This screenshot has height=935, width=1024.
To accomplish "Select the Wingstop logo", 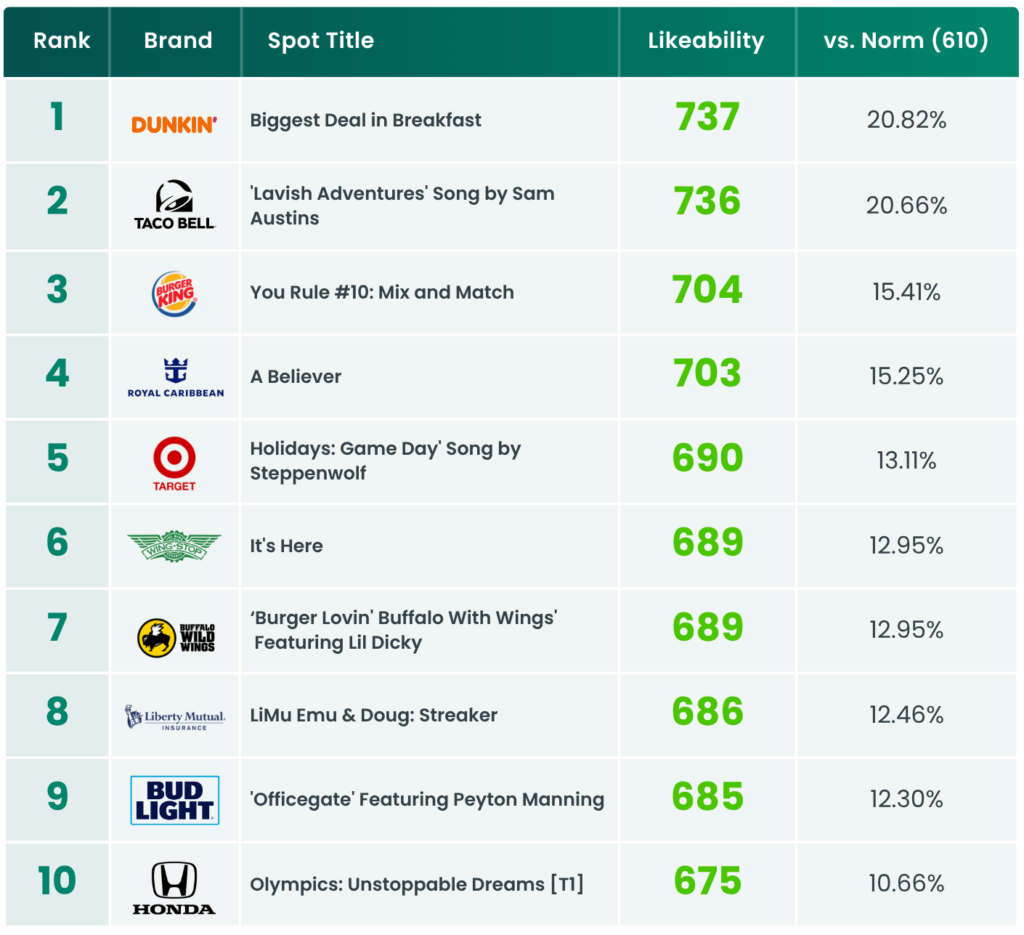I will coord(174,546).
